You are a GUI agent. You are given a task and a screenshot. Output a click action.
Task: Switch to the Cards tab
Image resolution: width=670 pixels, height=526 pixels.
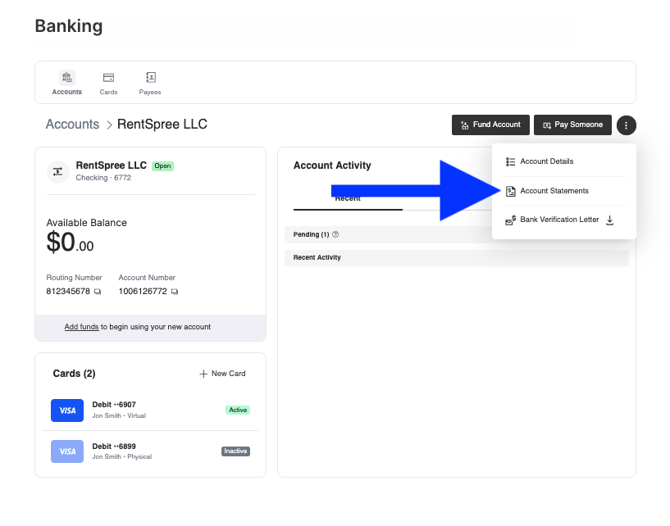click(108, 83)
